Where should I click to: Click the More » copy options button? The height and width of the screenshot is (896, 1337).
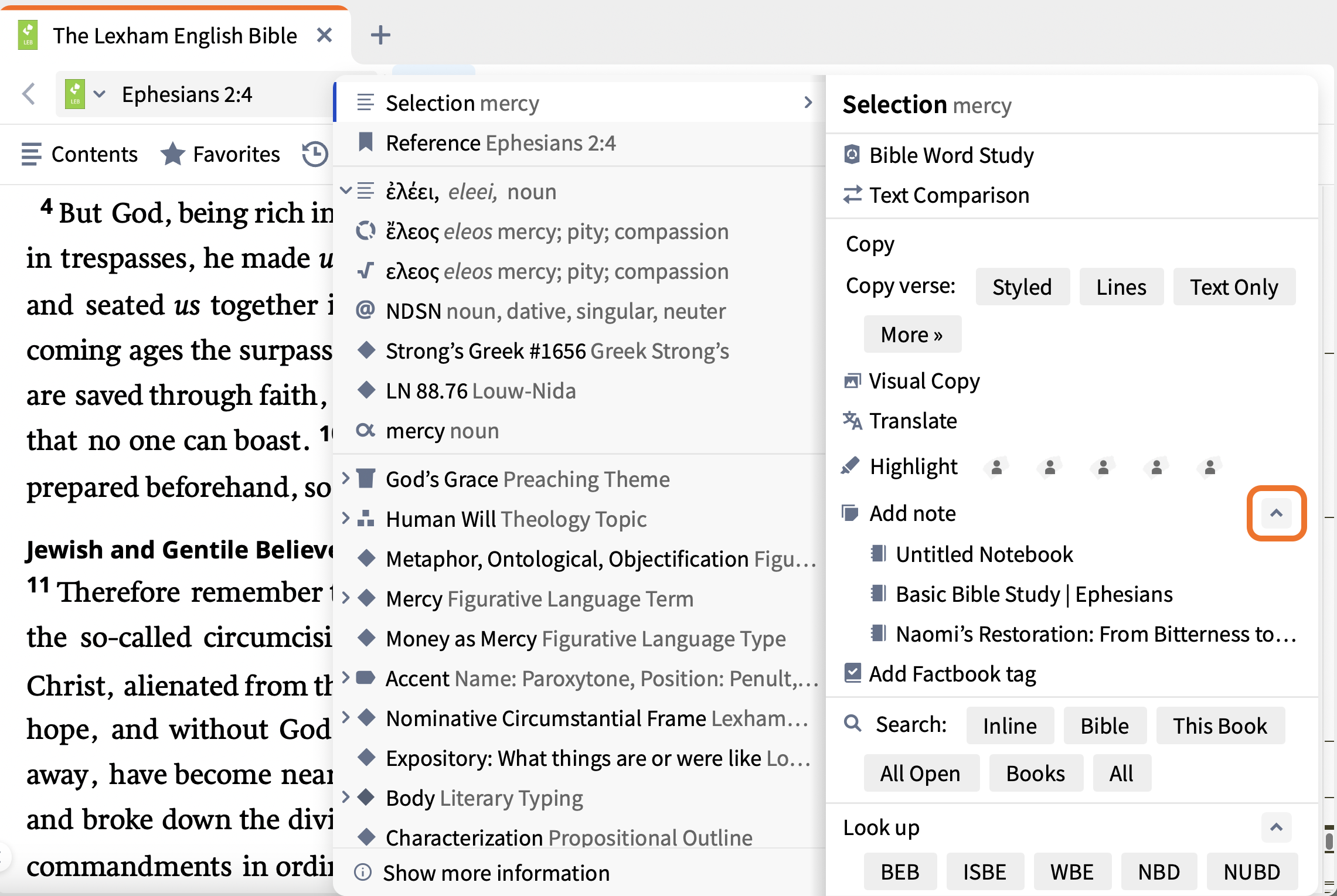[912, 335]
